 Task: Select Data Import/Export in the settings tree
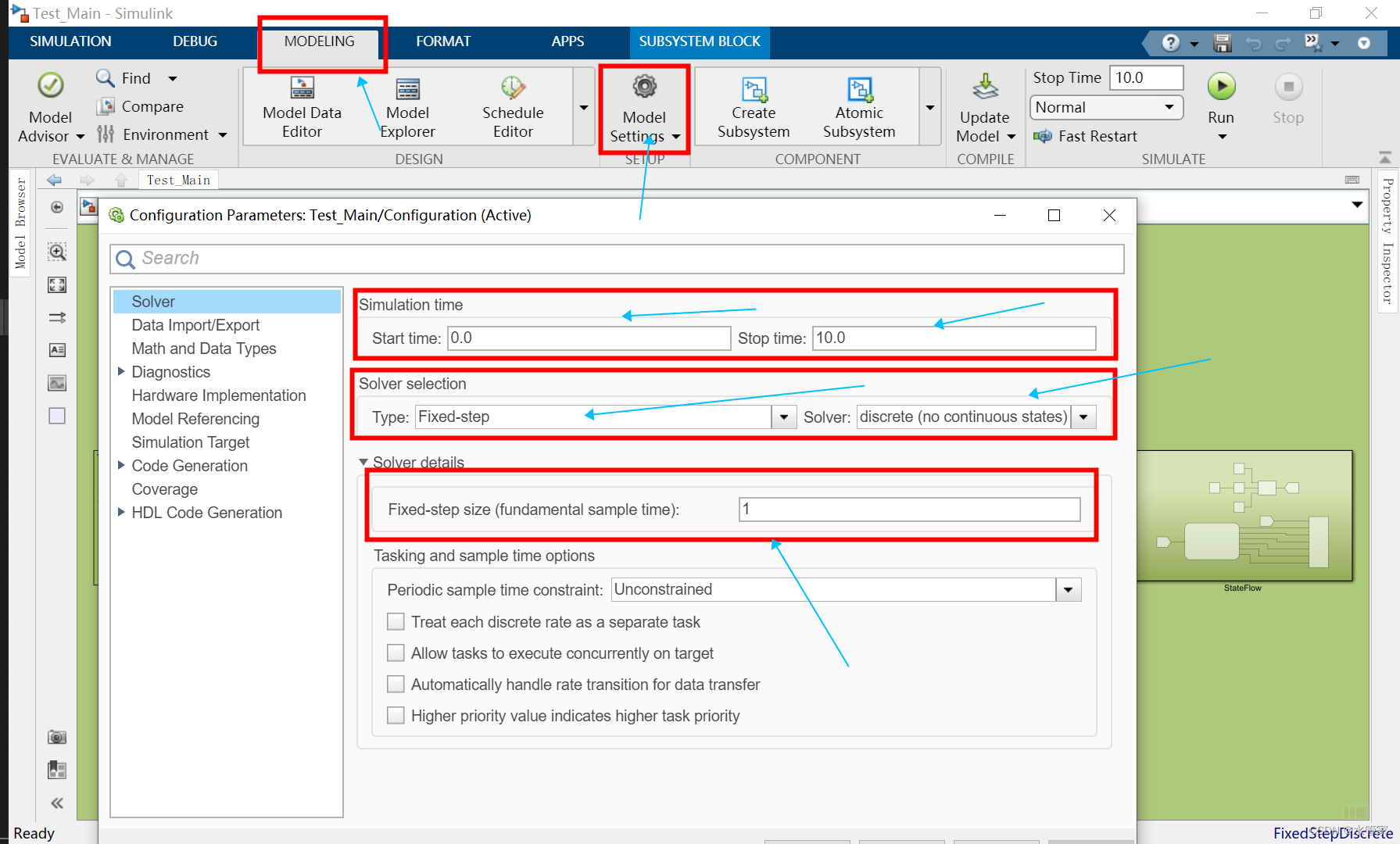click(195, 325)
